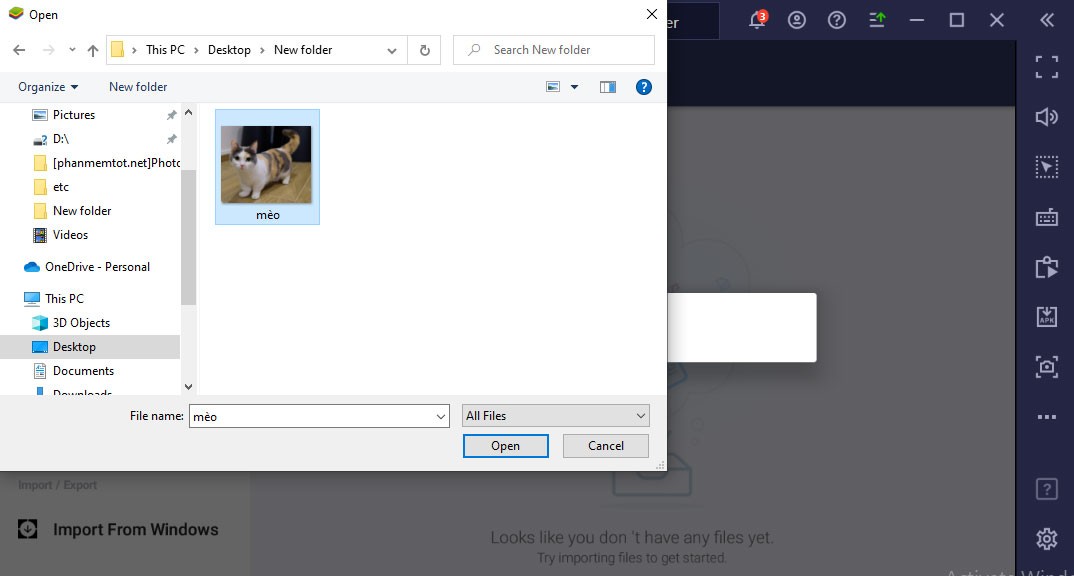The height and width of the screenshot is (576, 1074).
Task: Open the Organize menu
Action: (47, 87)
